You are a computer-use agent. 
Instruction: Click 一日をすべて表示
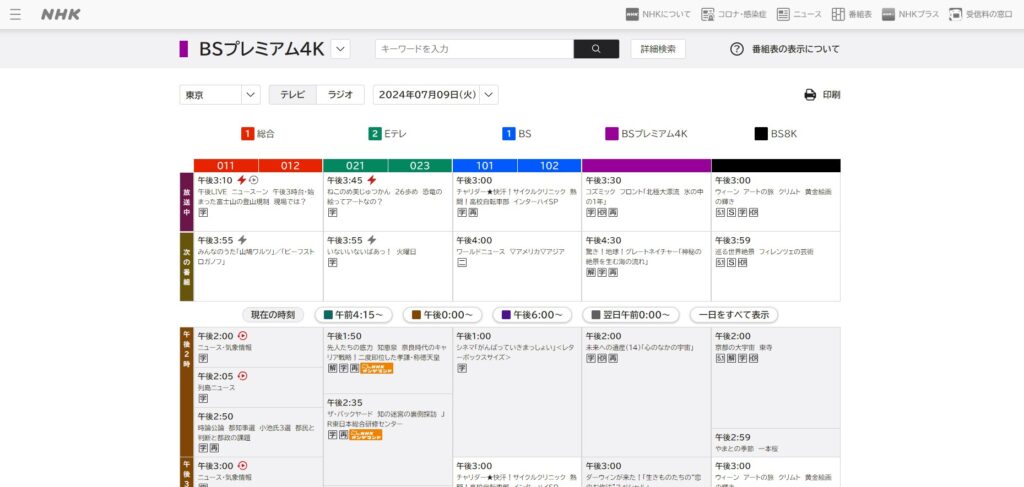point(734,315)
